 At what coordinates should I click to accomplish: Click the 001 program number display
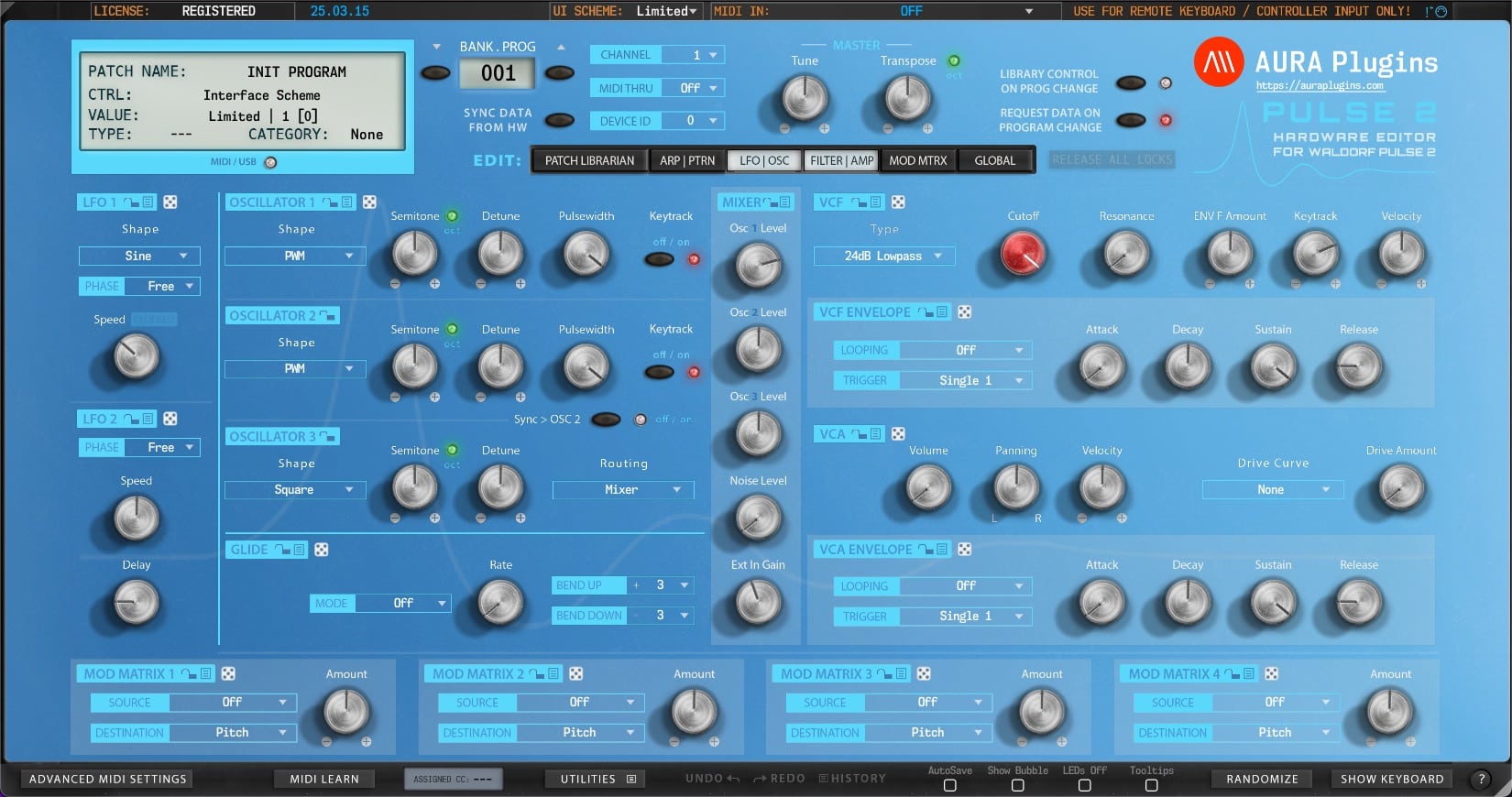[498, 74]
